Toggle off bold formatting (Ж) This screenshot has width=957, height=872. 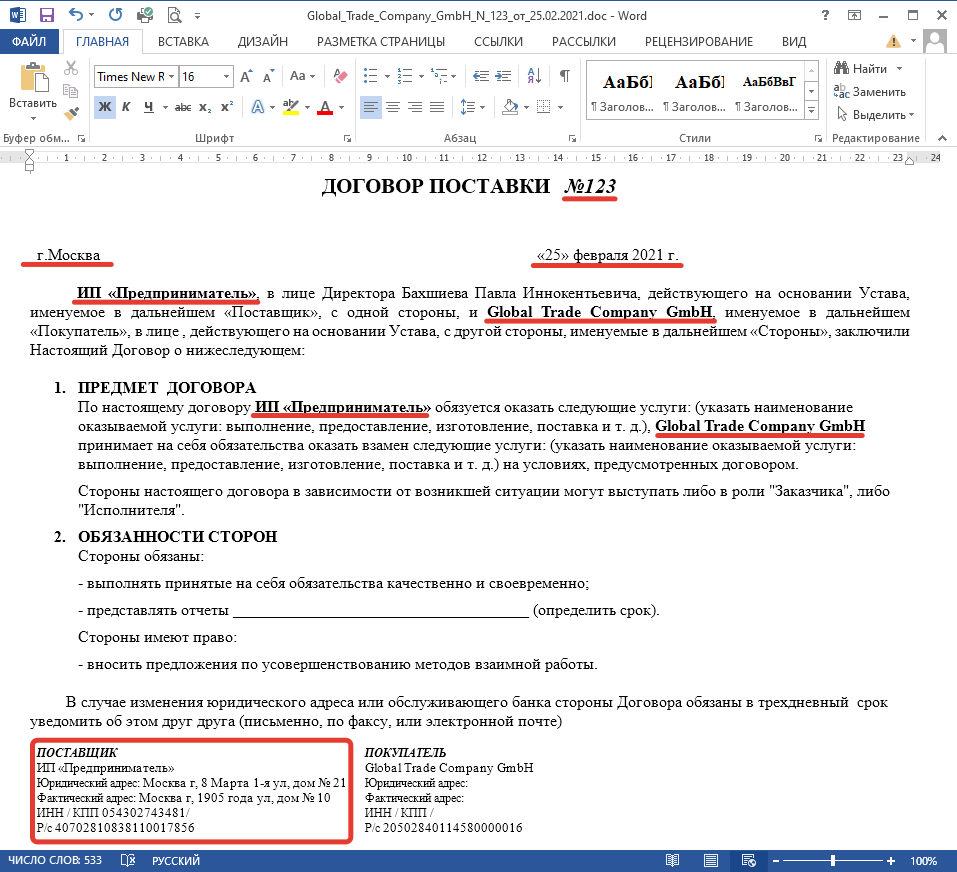tap(103, 106)
